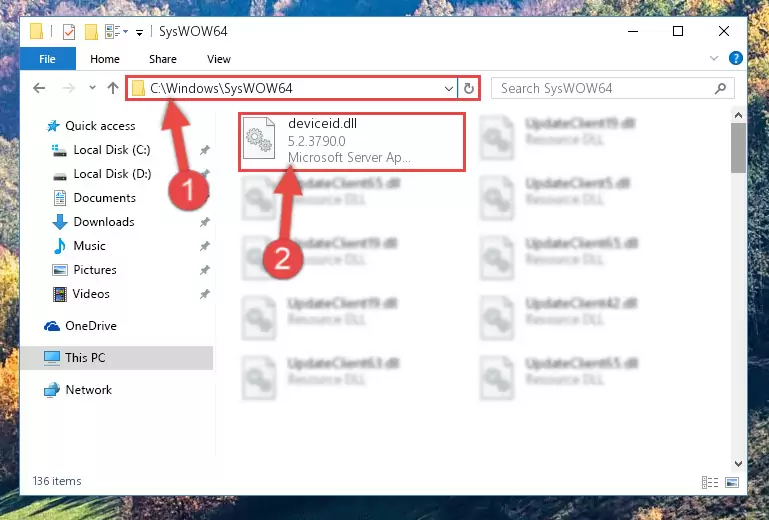
Task: Click the file list scroll down arrow
Action: click(738, 464)
